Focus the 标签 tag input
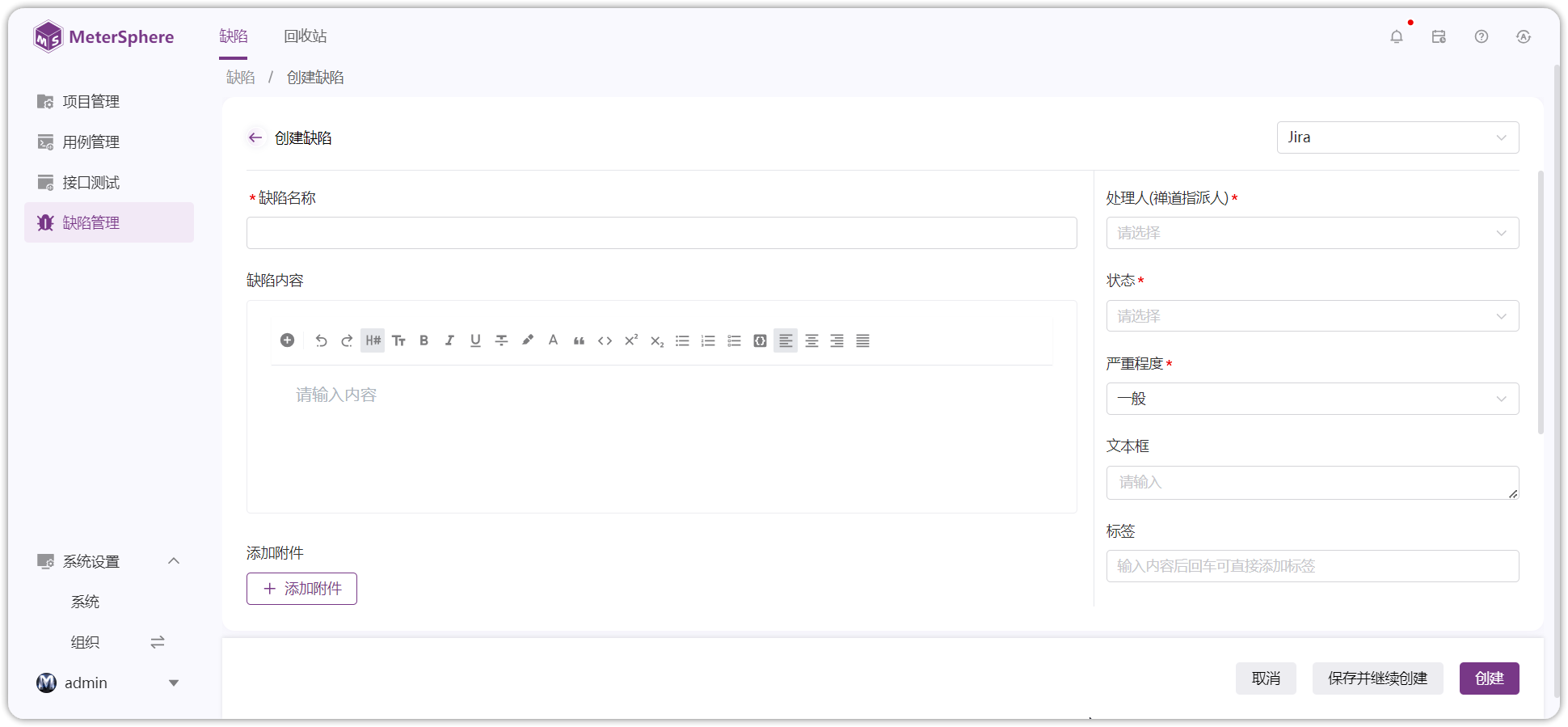This screenshot has width=1568, height=727. [1313, 566]
